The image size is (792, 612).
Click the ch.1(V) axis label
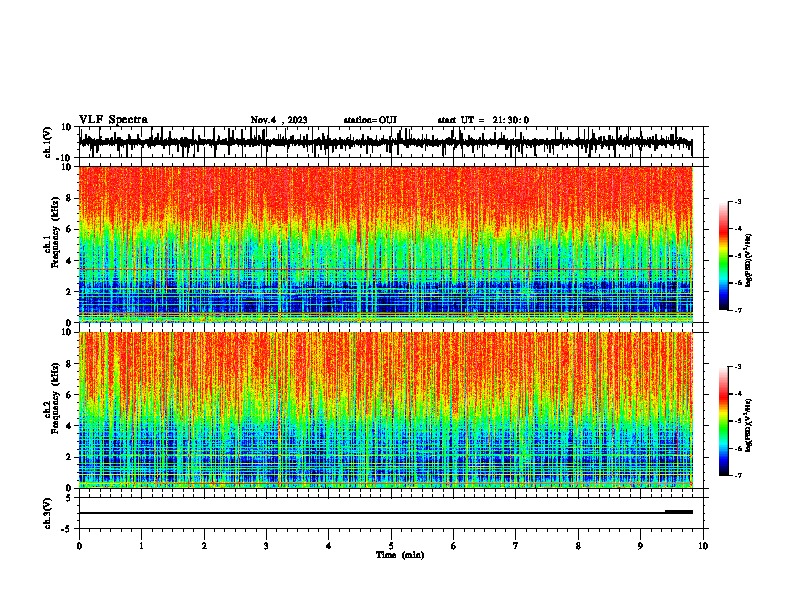(x=47, y=142)
